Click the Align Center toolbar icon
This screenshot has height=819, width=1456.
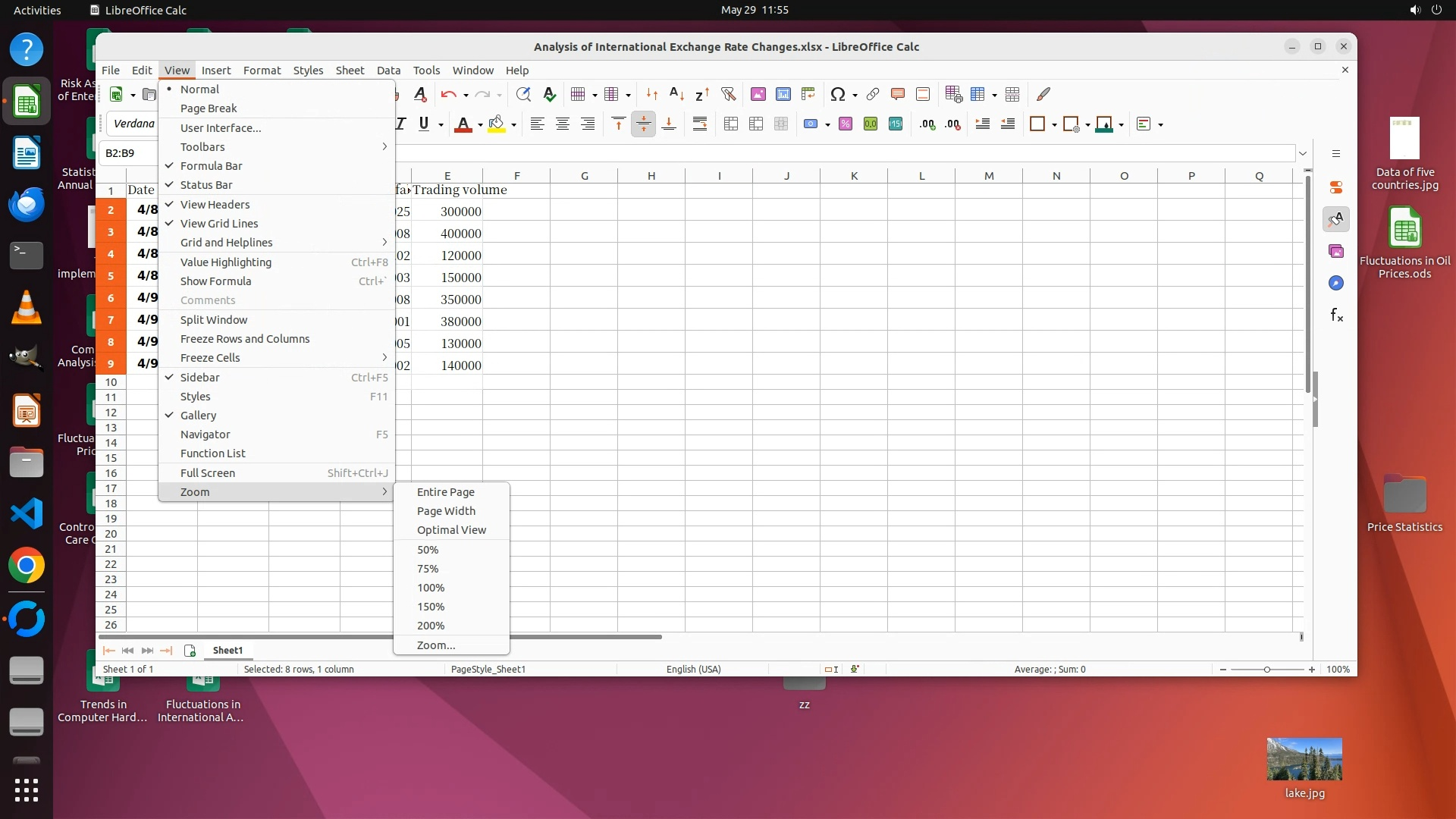click(562, 124)
